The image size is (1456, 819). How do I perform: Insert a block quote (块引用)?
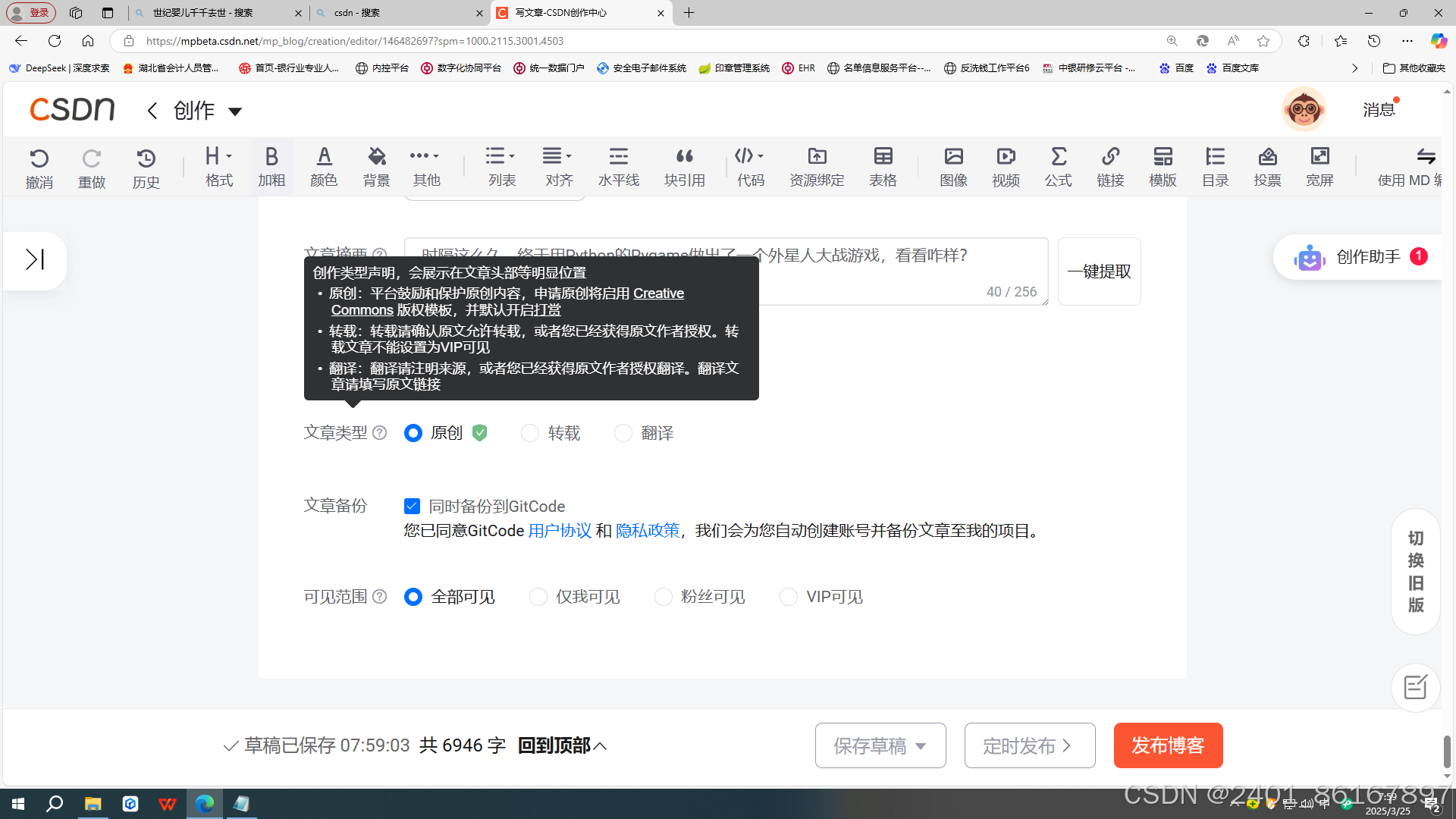(684, 166)
